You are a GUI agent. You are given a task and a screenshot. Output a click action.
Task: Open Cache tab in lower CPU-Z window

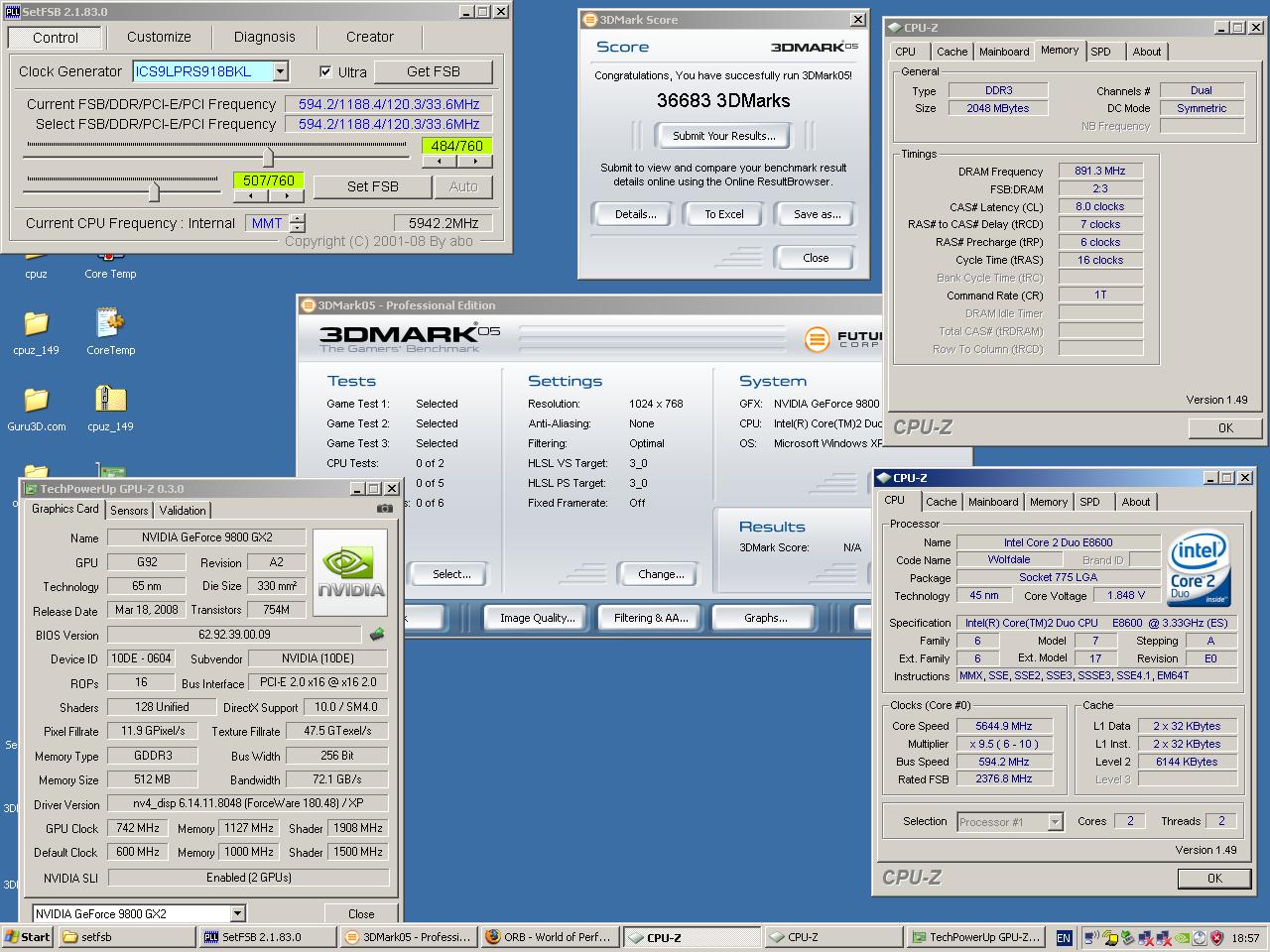pyautogui.click(x=941, y=502)
